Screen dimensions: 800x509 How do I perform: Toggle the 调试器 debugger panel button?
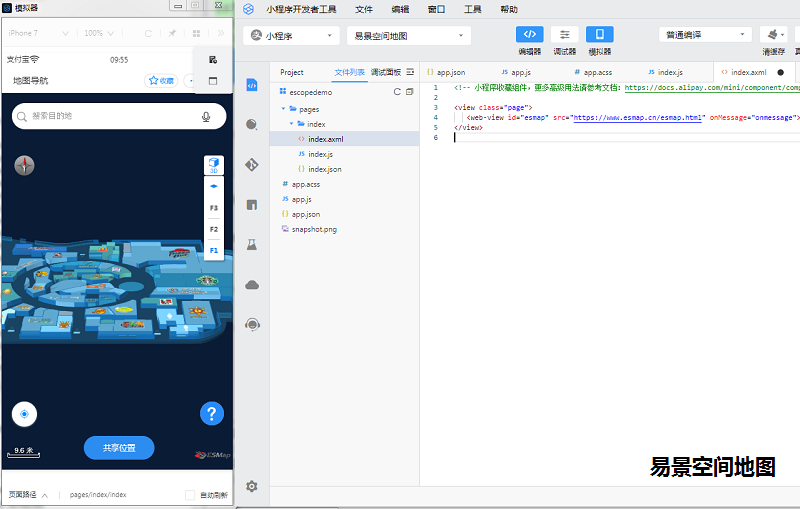click(x=564, y=35)
